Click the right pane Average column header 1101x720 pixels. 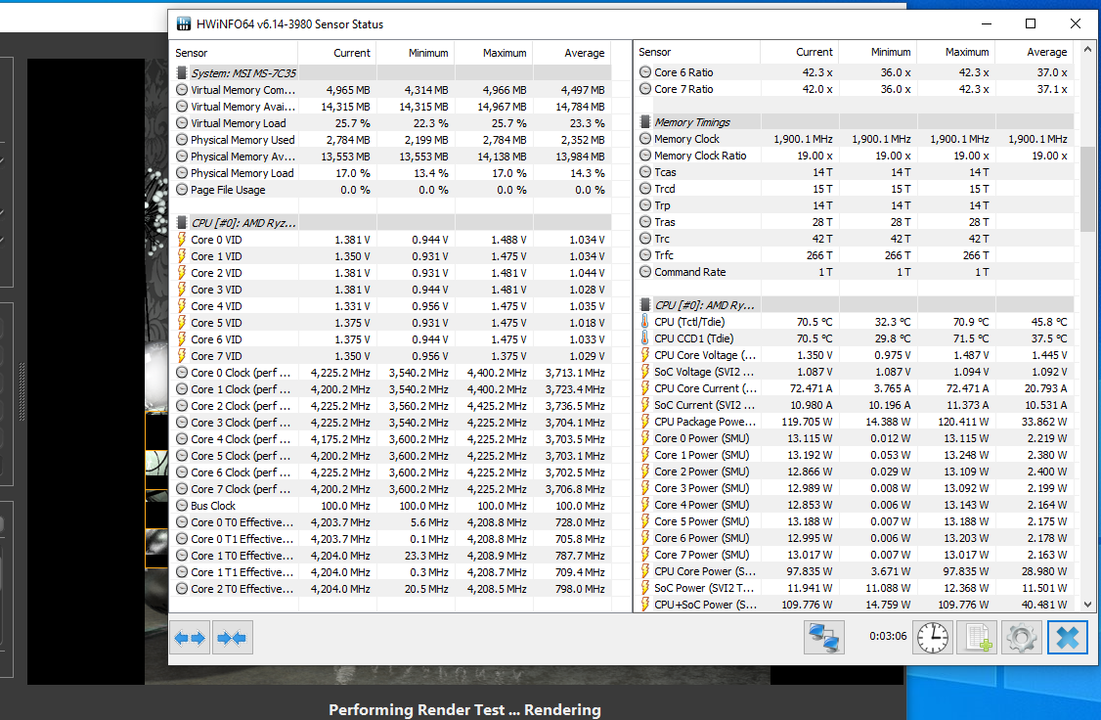[x=1035, y=52]
